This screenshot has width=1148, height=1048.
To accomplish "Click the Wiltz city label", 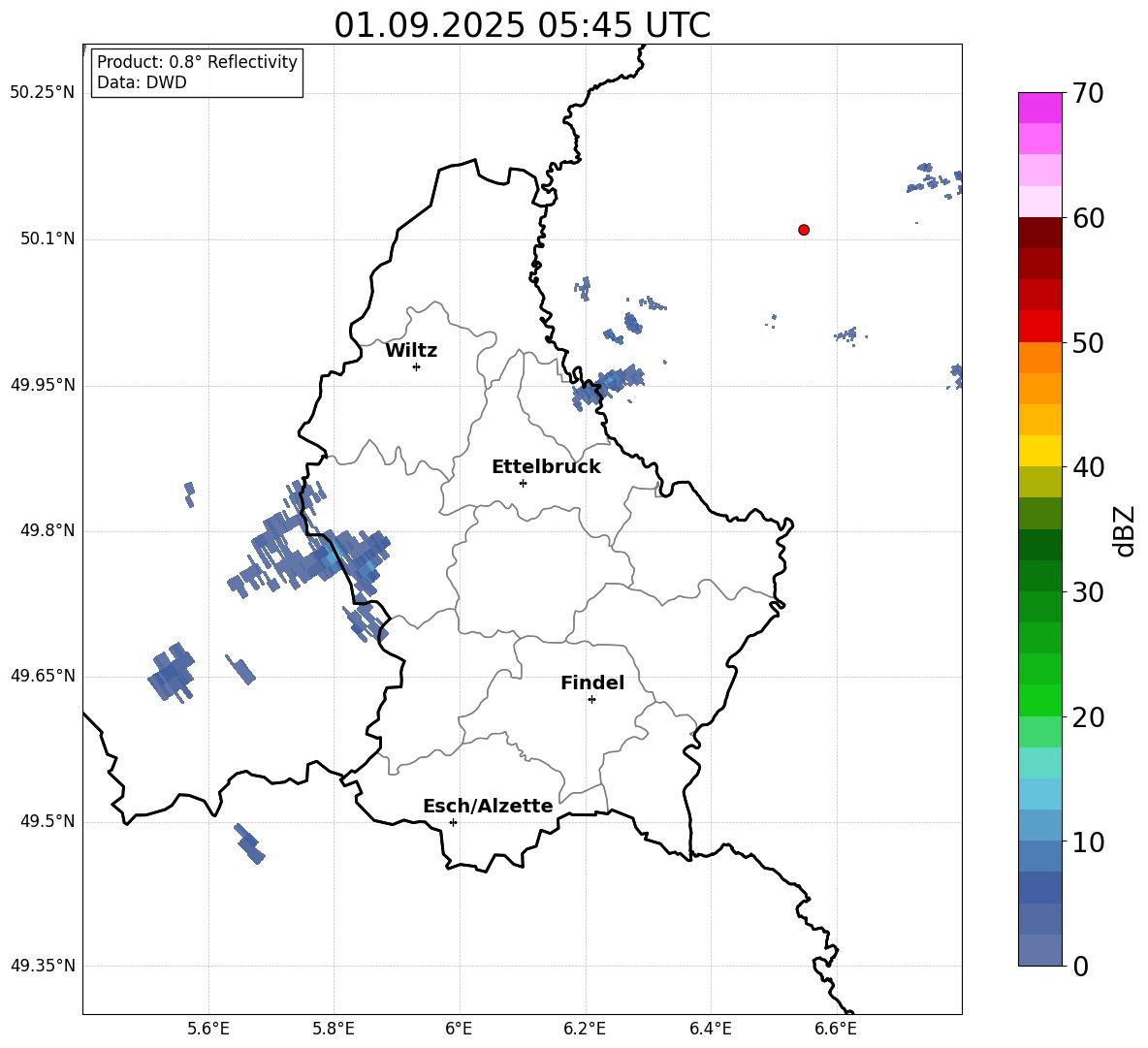I will (x=411, y=351).
